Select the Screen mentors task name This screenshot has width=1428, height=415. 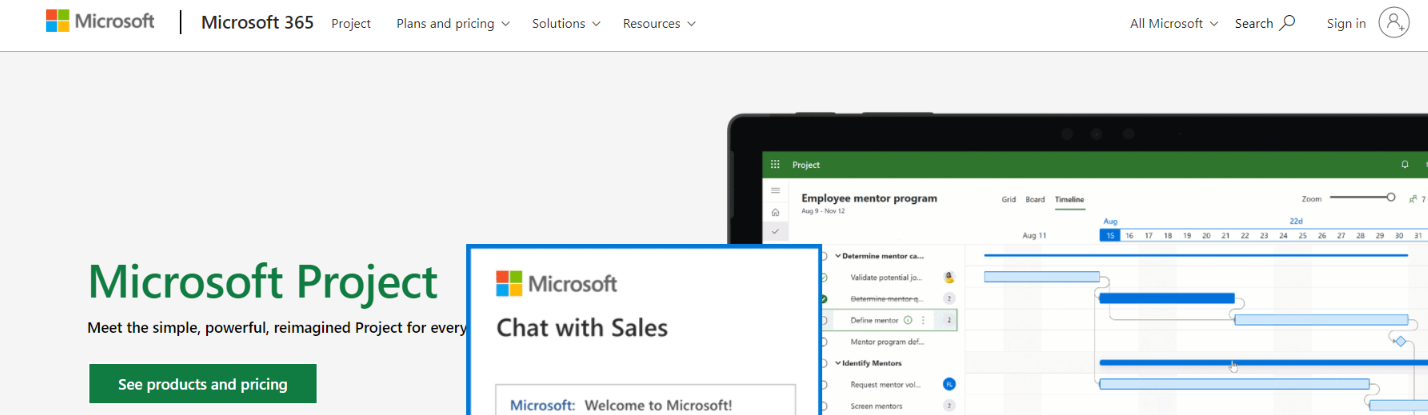tap(876, 406)
